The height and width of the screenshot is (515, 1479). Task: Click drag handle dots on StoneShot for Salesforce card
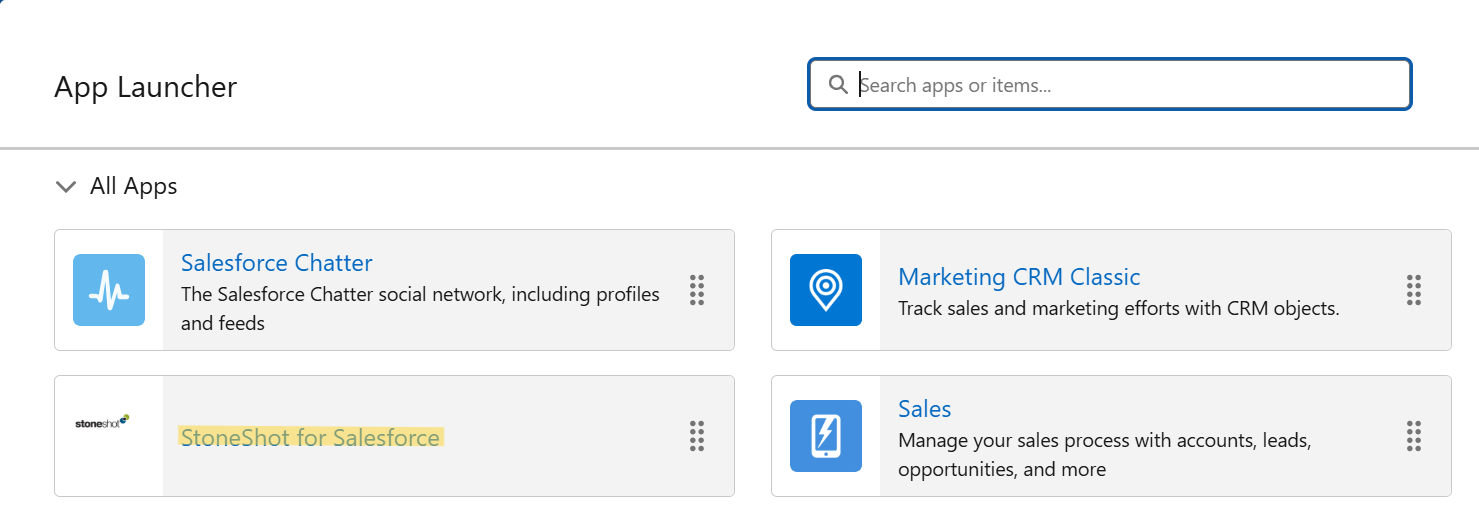click(697, 436)
